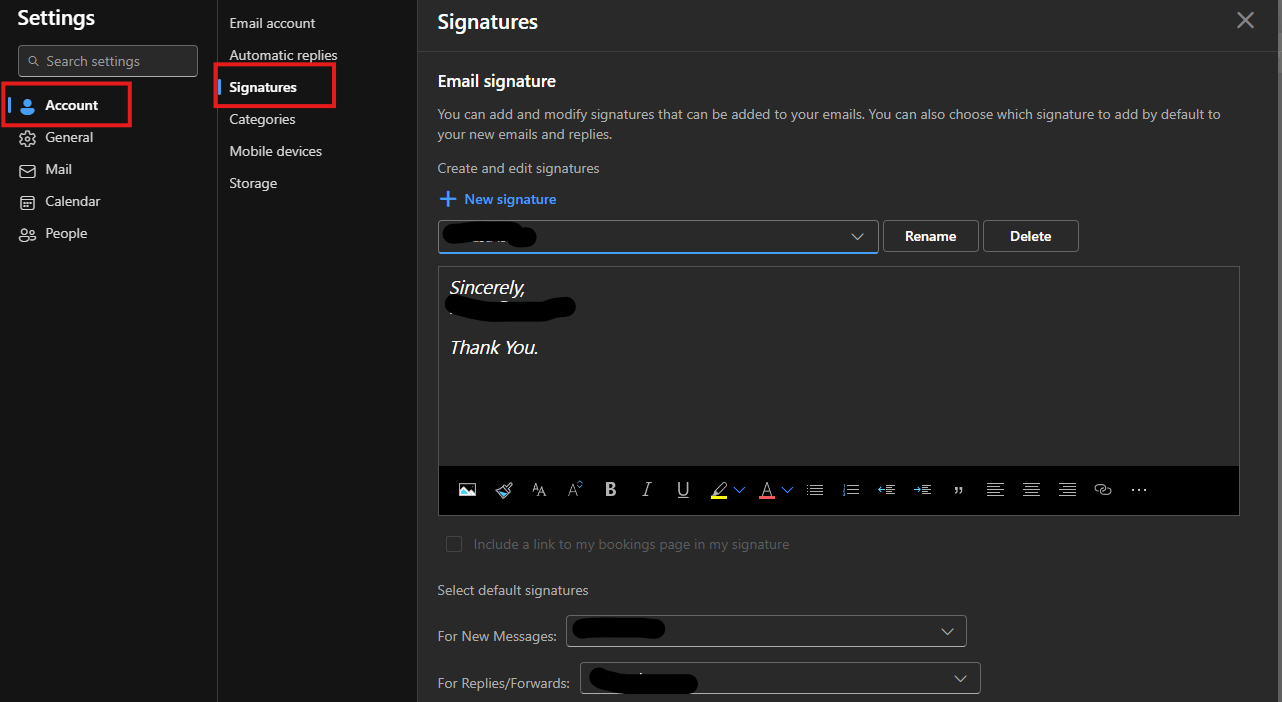Delete the selected signature
1282x702 pixels.
(1030, 236)
